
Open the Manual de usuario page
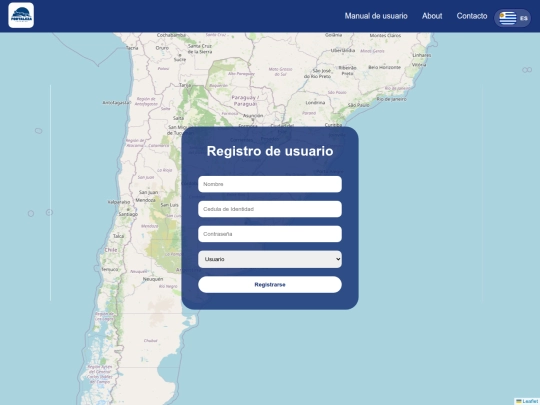(376, 16)
